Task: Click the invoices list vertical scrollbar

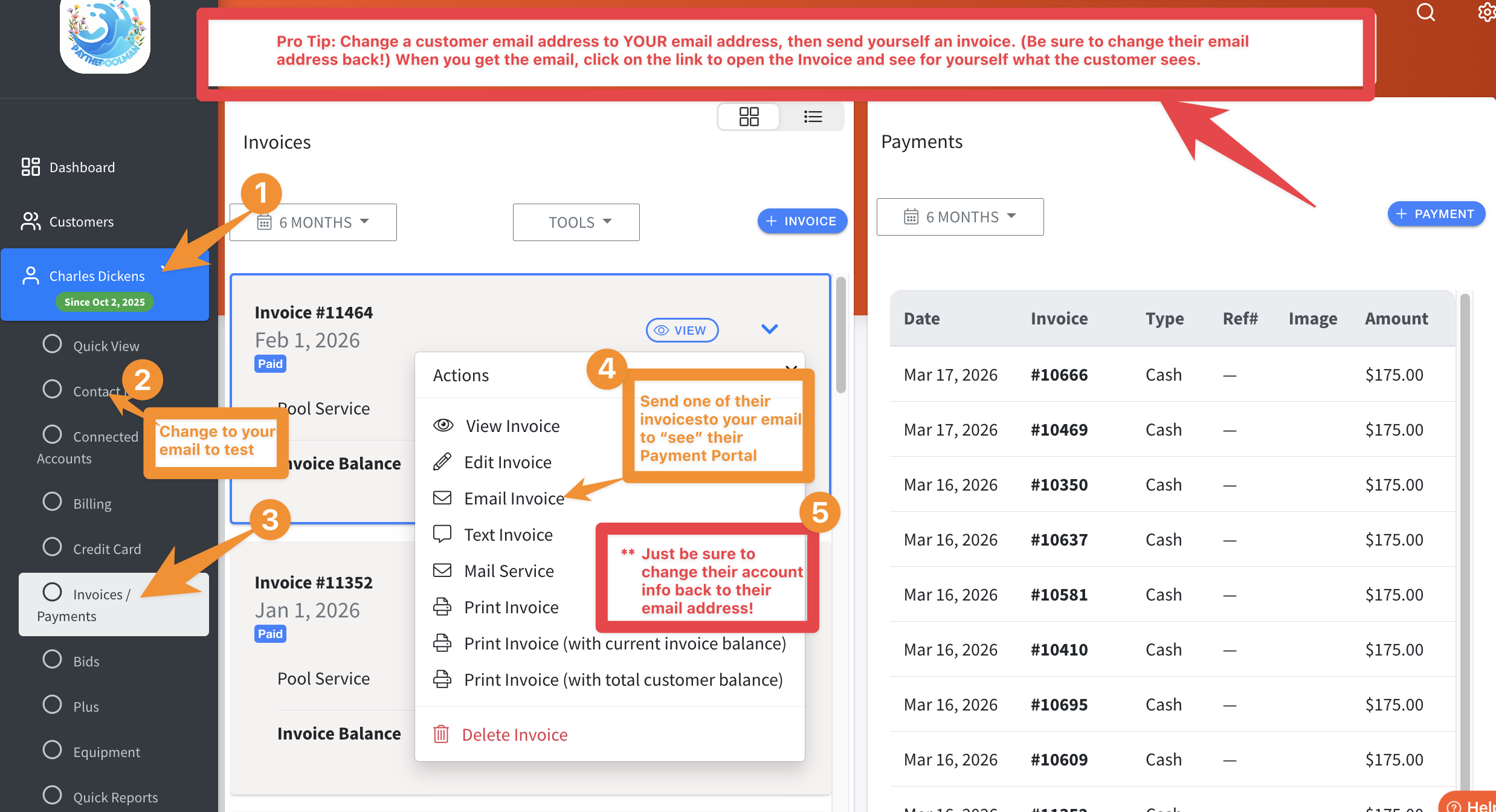Action: point(840,336)
